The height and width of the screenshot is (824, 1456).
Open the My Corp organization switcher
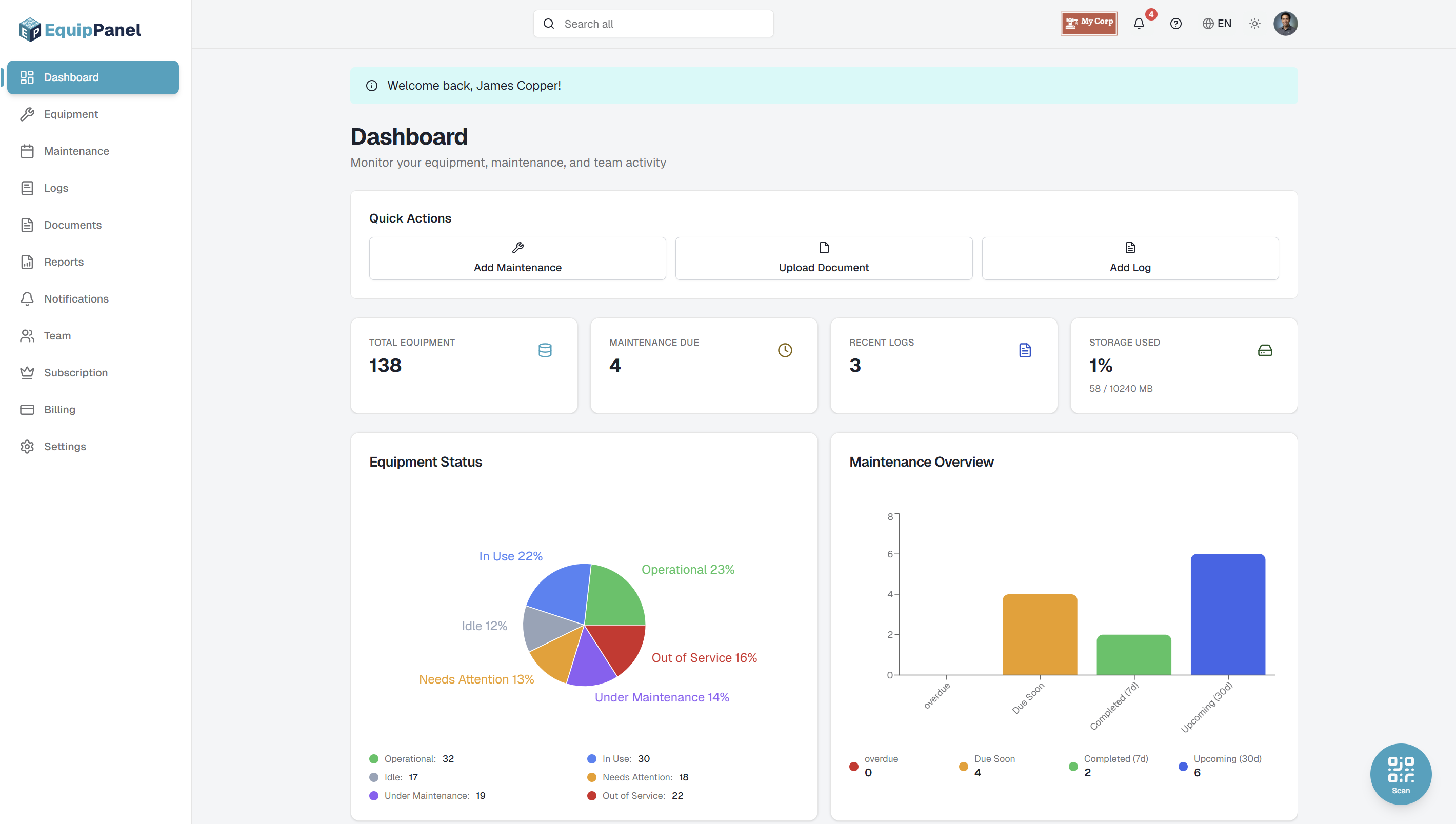1088,24
